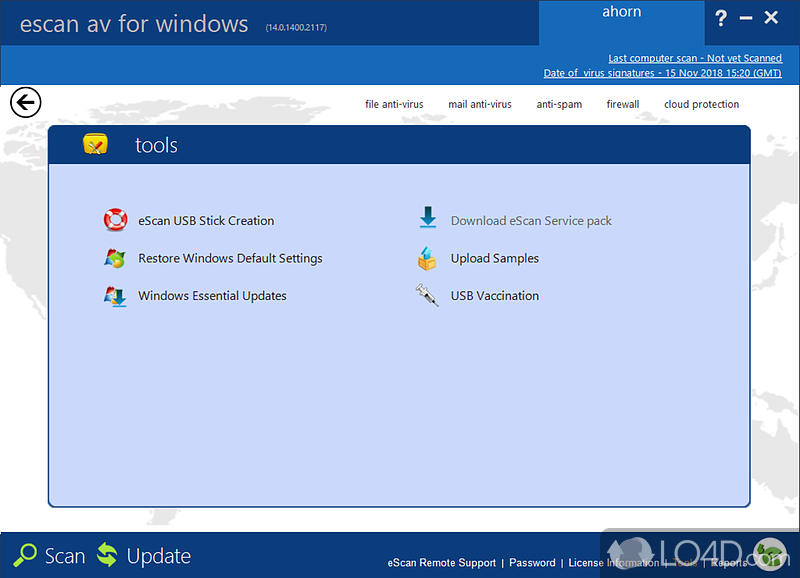Open the Last computer scan link
The width and height of the screenshot is (800, 578).
pyautogui.click(x=694, y=59)
